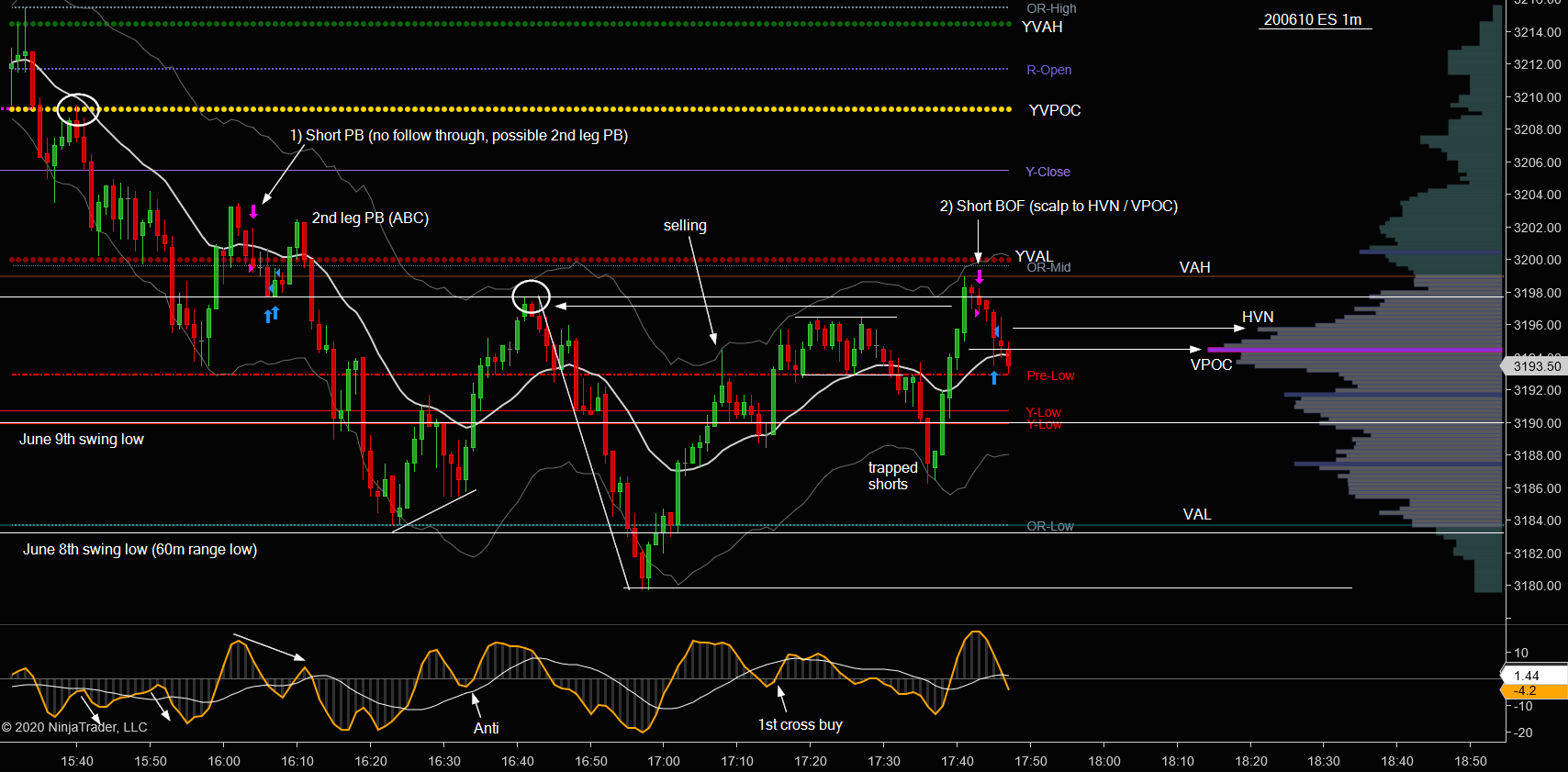Click the current price tag 3193.50
The height and width of the screenshot is (772, 1568).
pos(1535,365)
